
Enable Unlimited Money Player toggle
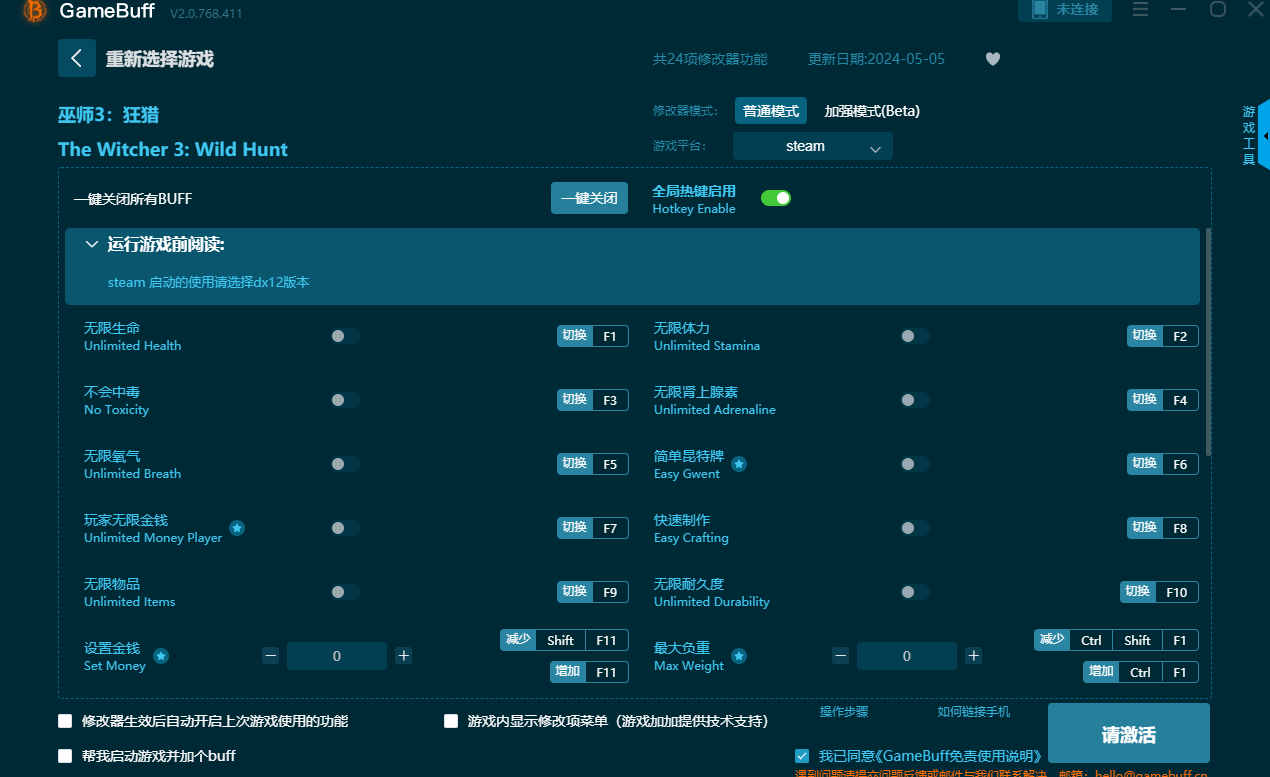tap(344, 528)
